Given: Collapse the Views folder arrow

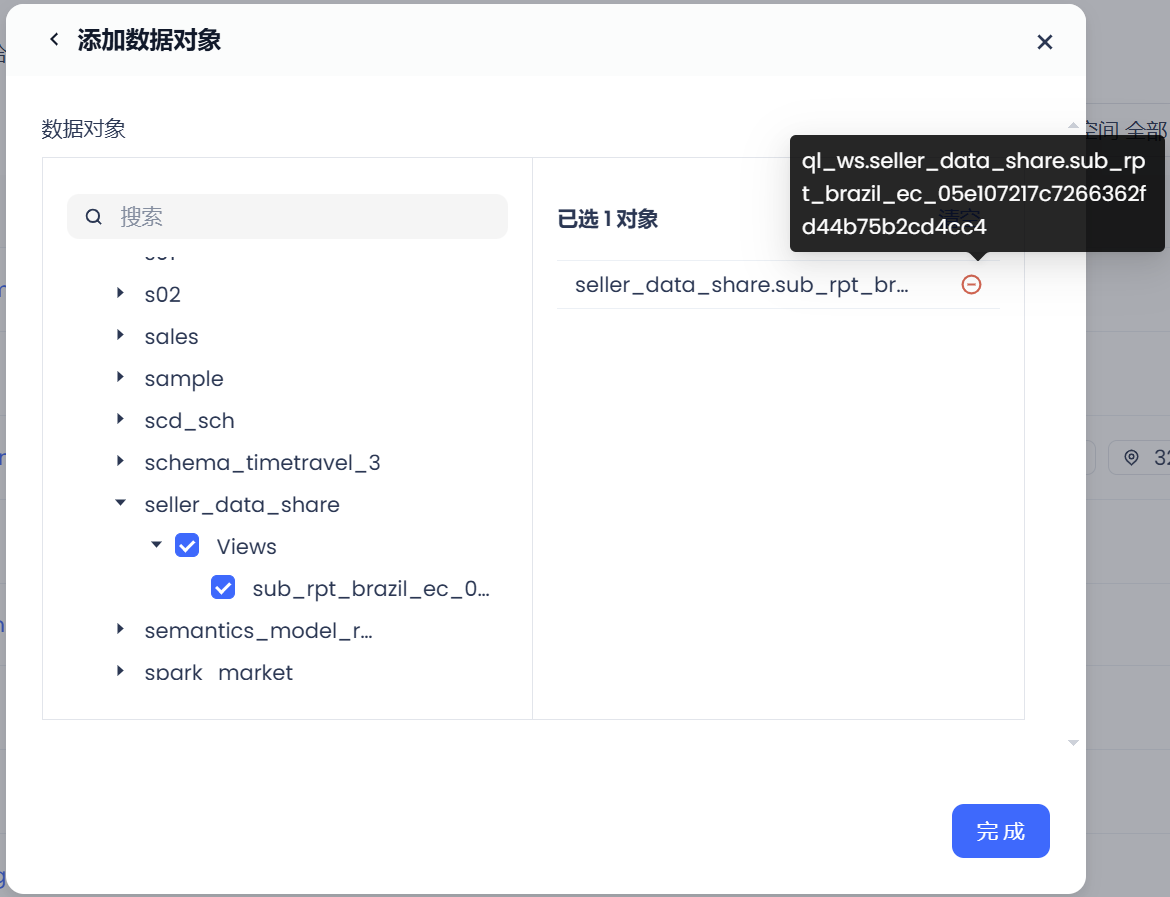Looking at the screenshot, I should [157, 546].
